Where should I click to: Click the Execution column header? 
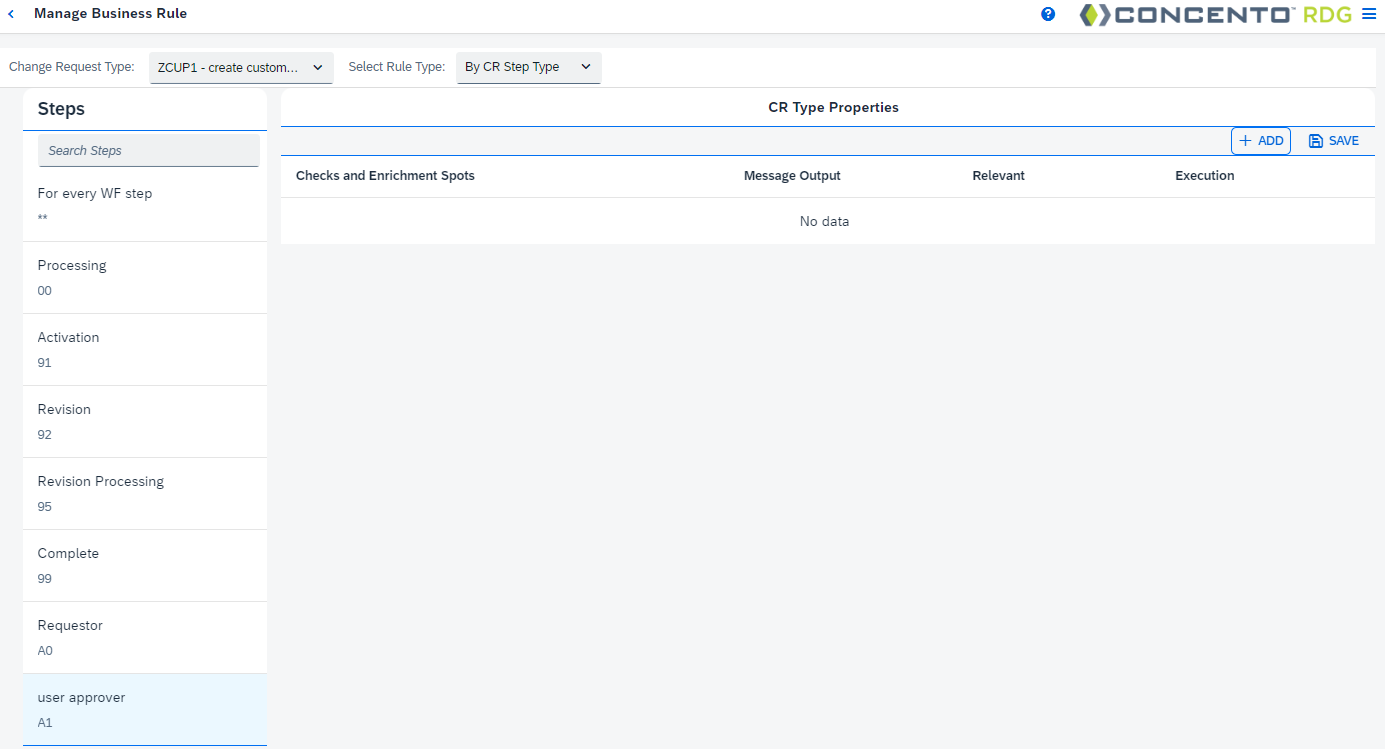[1204, 175]
